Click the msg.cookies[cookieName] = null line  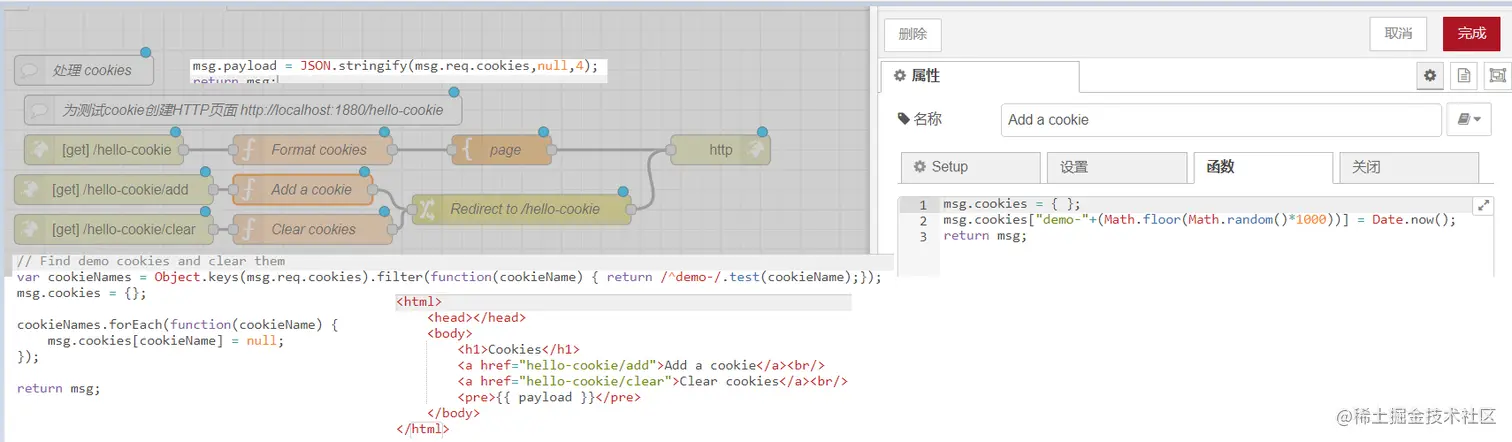tap(166, 340)
